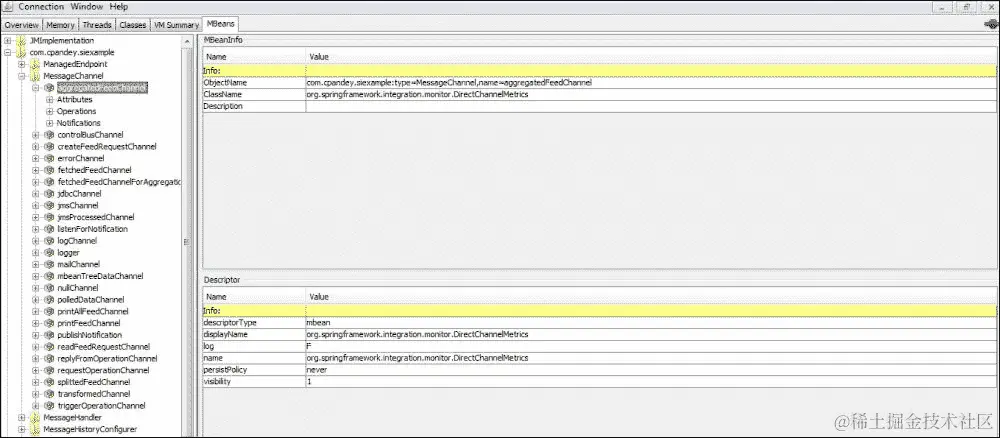Click the polledDataChannel bean icon

tap(49, 300)
